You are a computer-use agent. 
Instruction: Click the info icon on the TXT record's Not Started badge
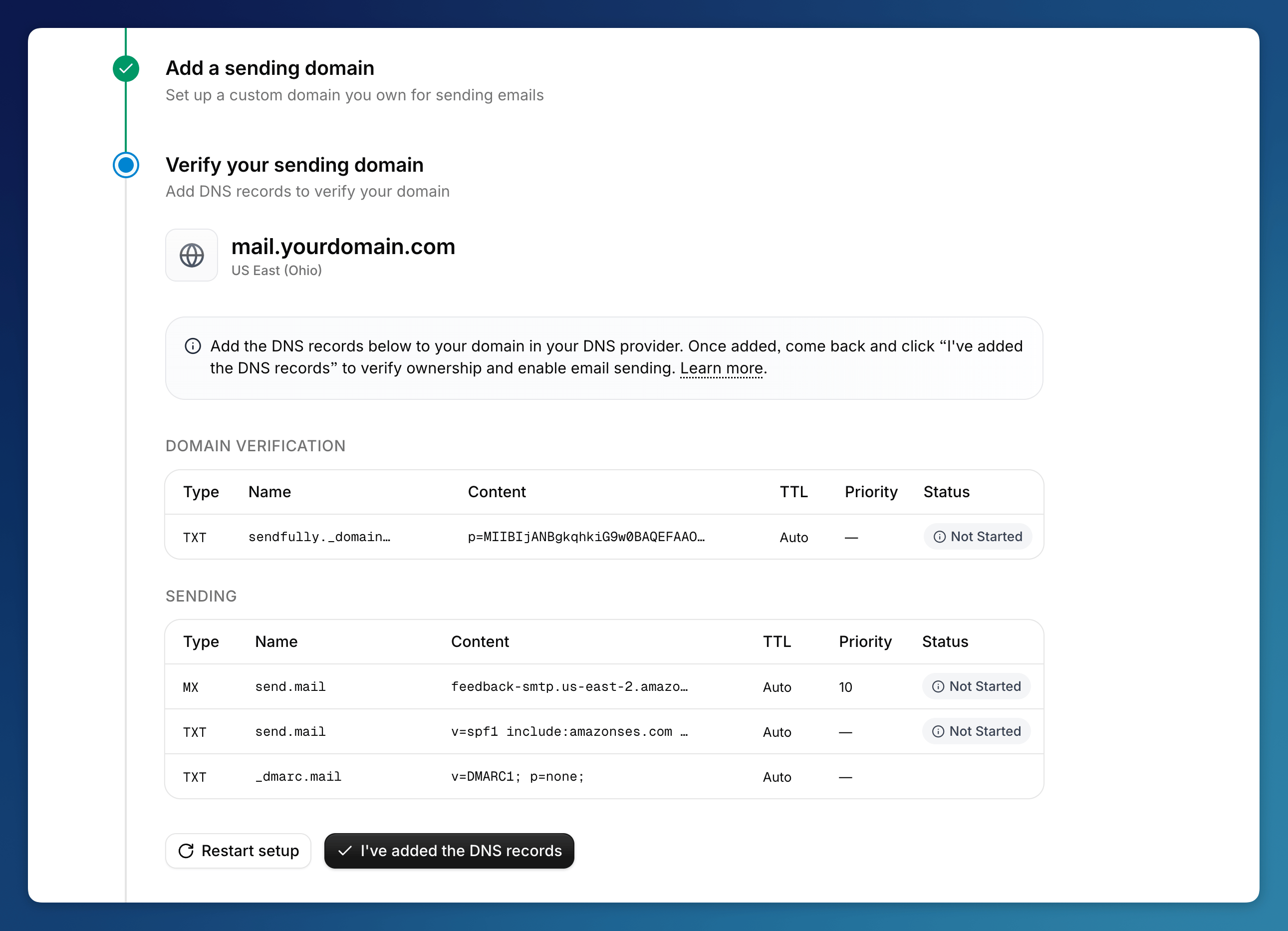(x=940, y=536)
